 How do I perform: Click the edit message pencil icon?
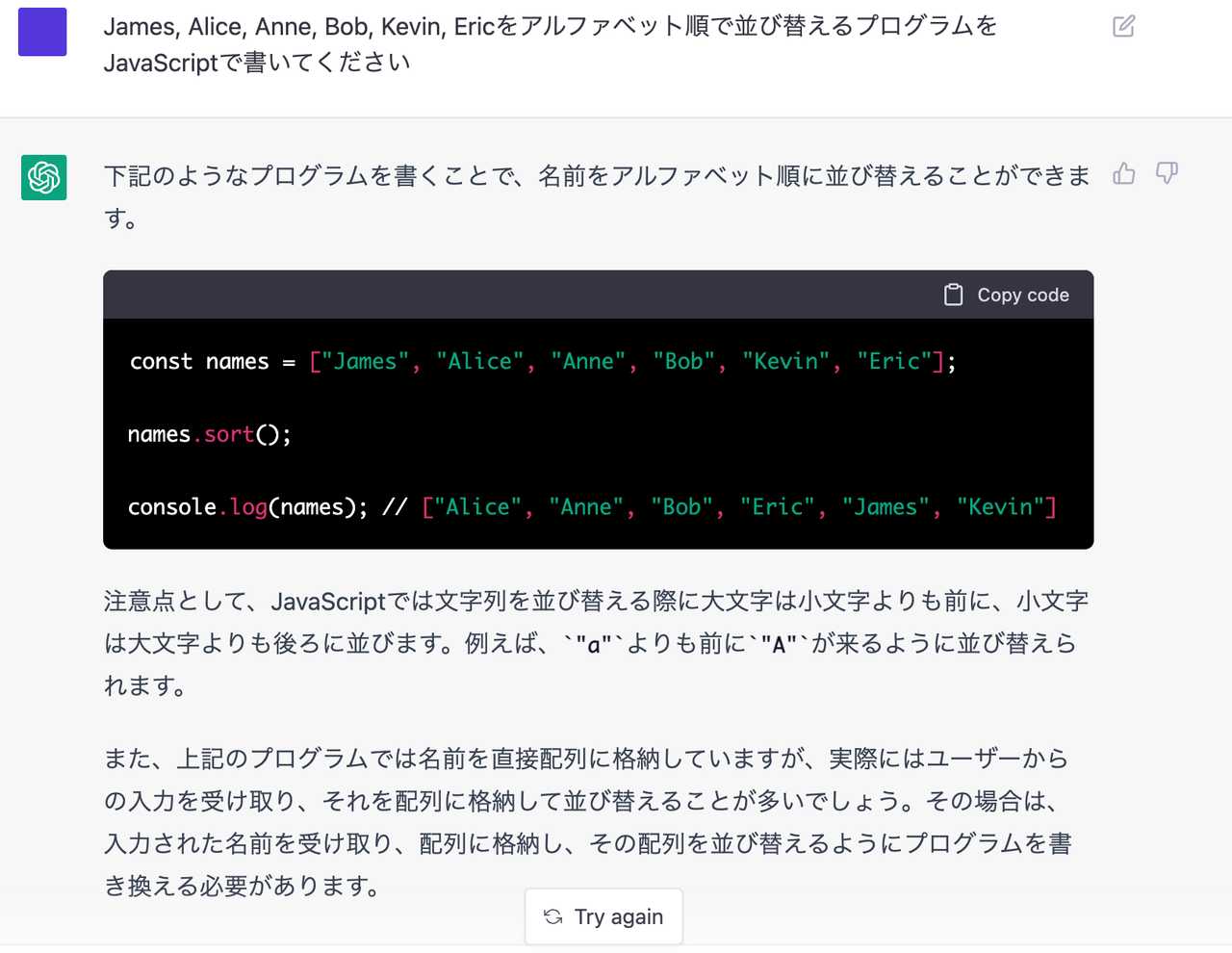tap(1123, 26)
